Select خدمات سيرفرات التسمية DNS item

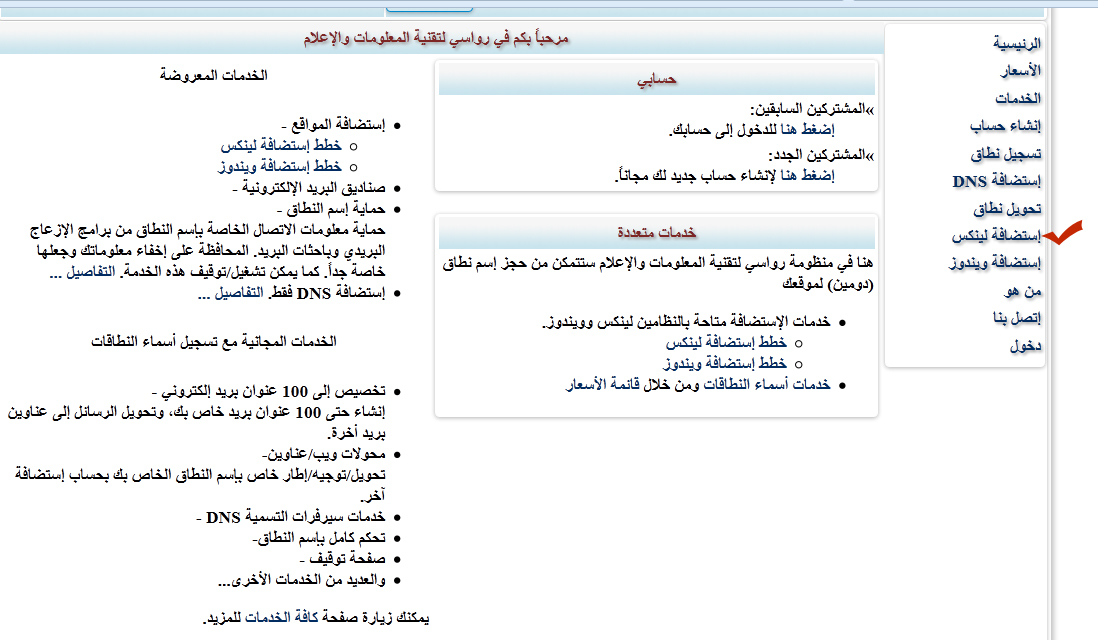291,517
